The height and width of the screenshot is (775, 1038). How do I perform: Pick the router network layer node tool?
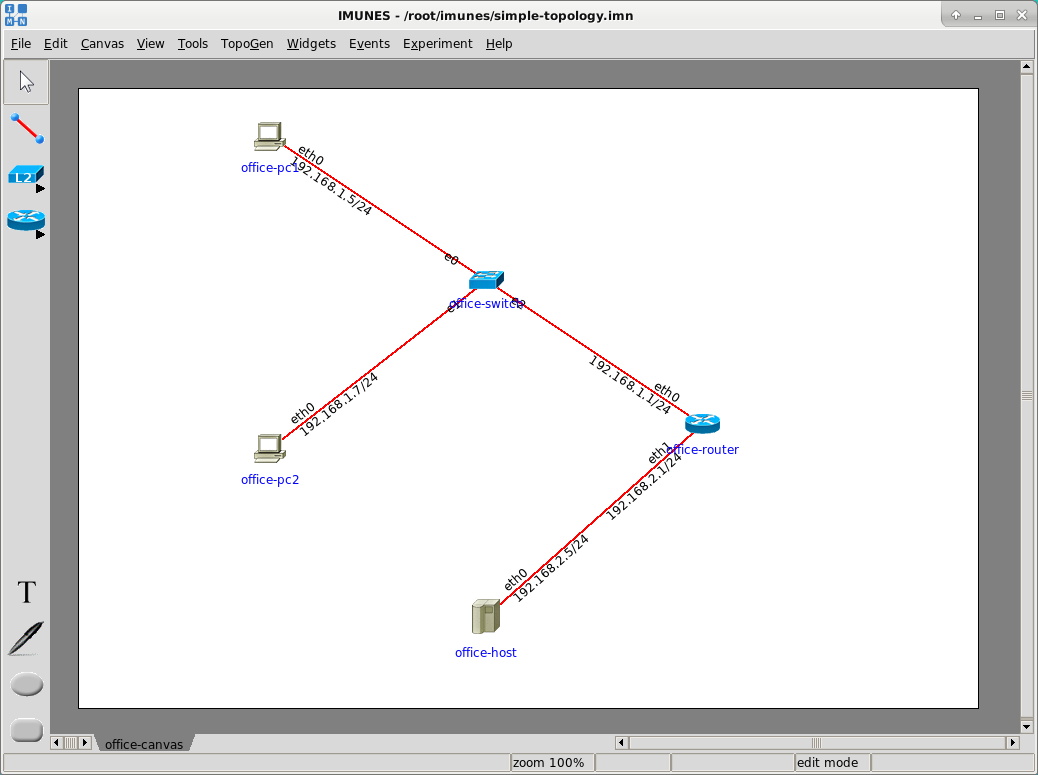pyautogui.click(x=26, y=220)
